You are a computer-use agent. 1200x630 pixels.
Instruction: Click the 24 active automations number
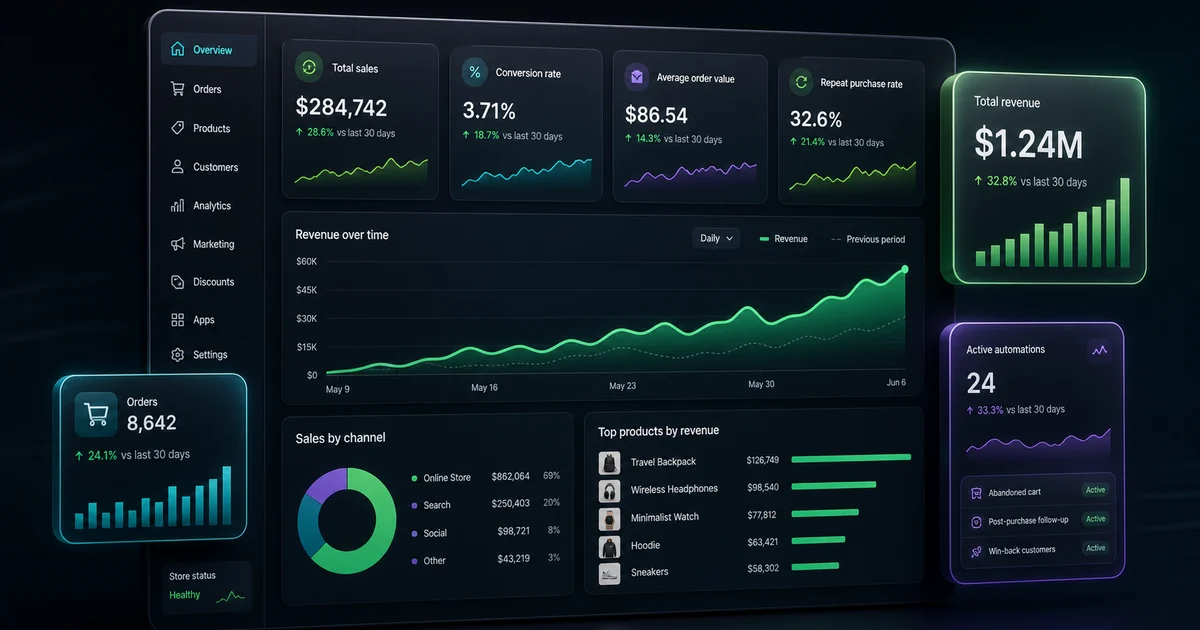point(981,382)
